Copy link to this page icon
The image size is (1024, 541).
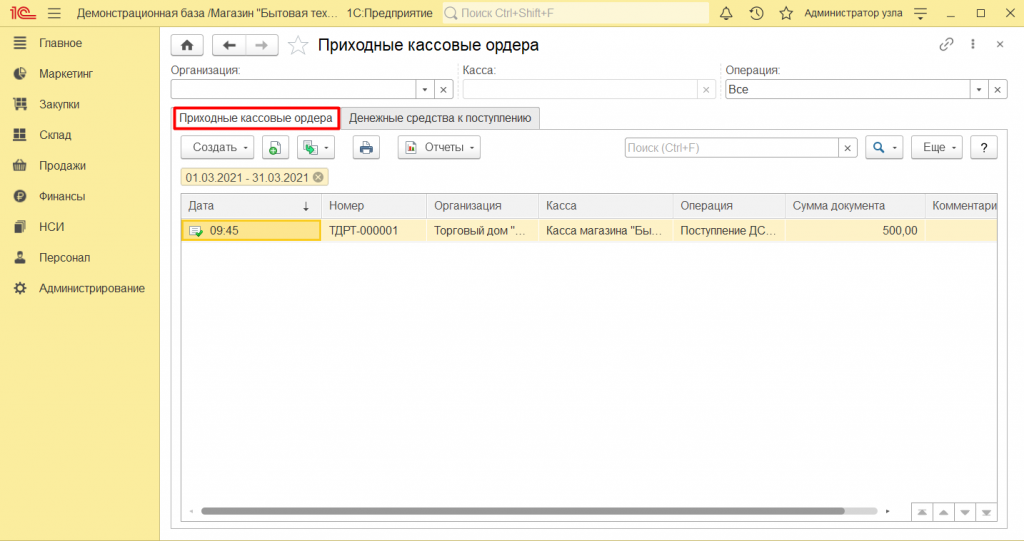point(946,45)
